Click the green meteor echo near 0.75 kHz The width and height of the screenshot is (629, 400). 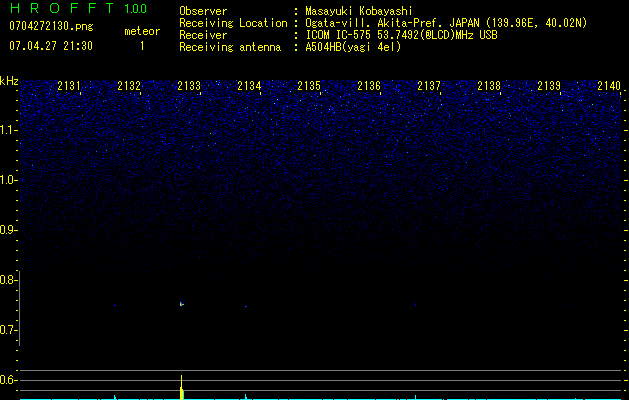pyautogui.click(x=182, y=303)
